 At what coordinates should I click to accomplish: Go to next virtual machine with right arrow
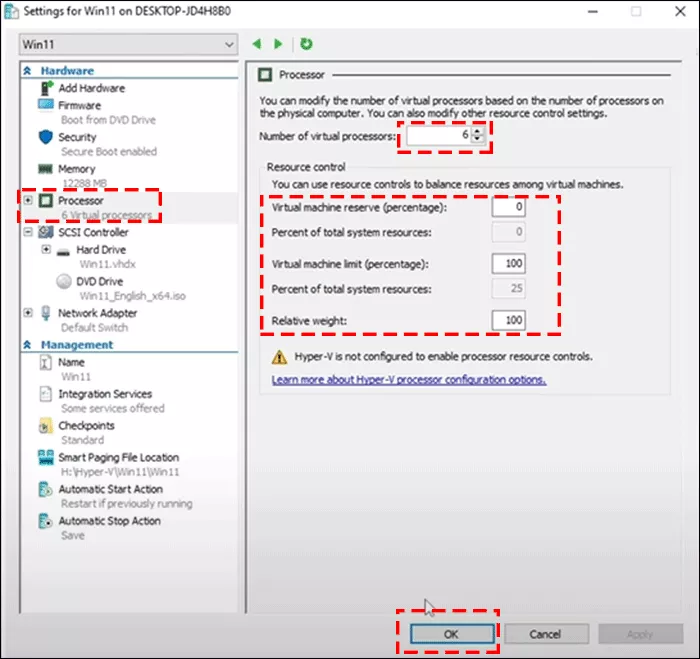[x=278, y=44]
